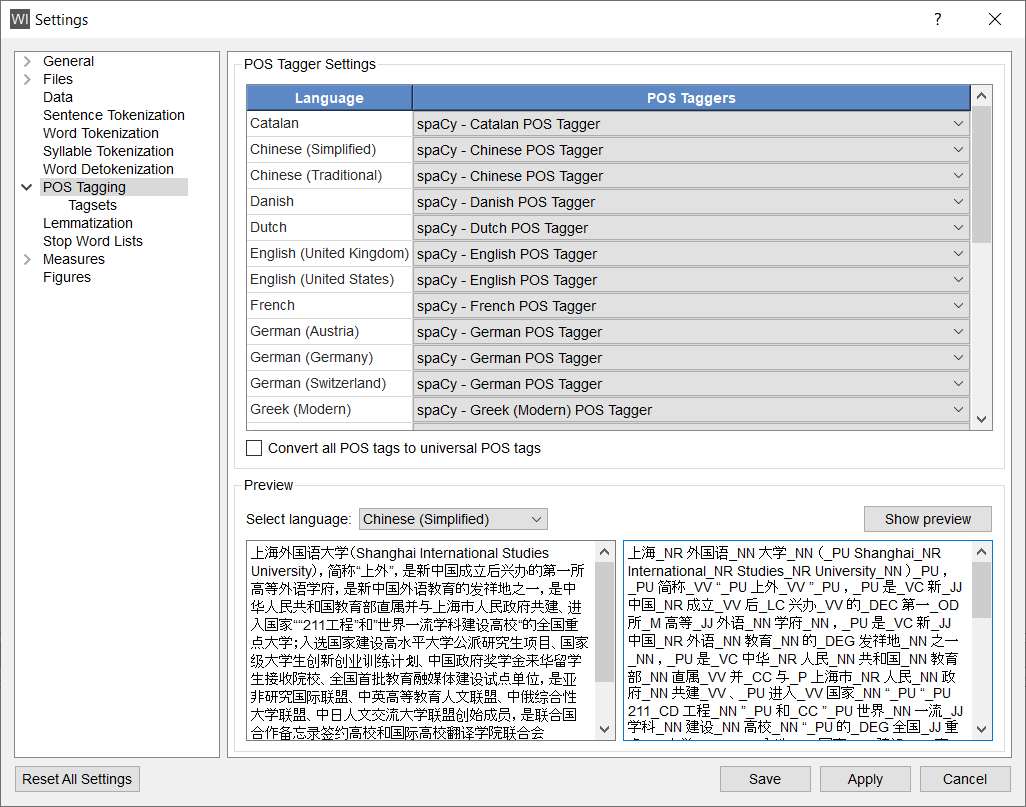Open the Select language preview dropdown
The width and height of the screenshot is (1026, 807).
tap(453, 519)
